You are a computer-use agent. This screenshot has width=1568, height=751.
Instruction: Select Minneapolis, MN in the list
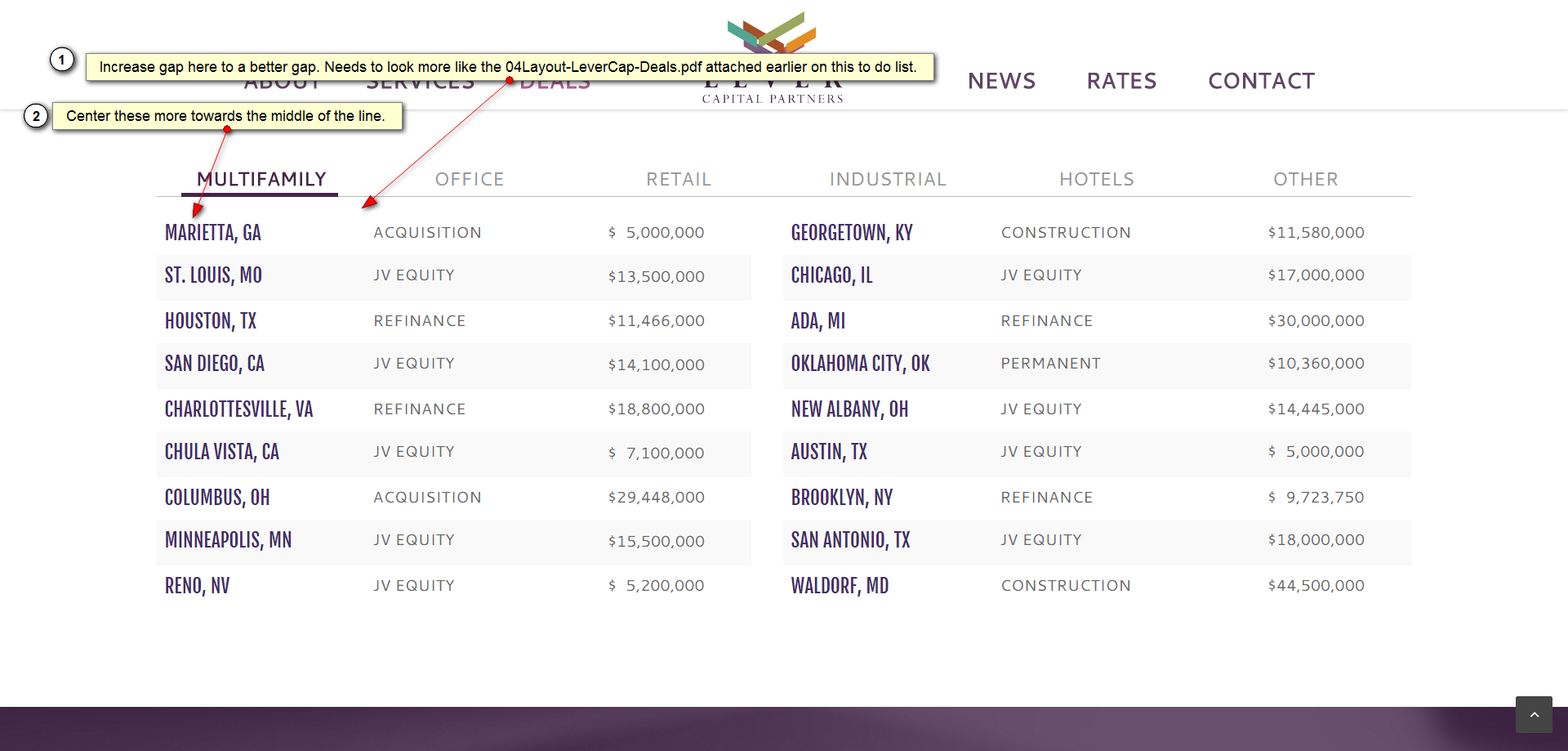[x=229, y=540]
